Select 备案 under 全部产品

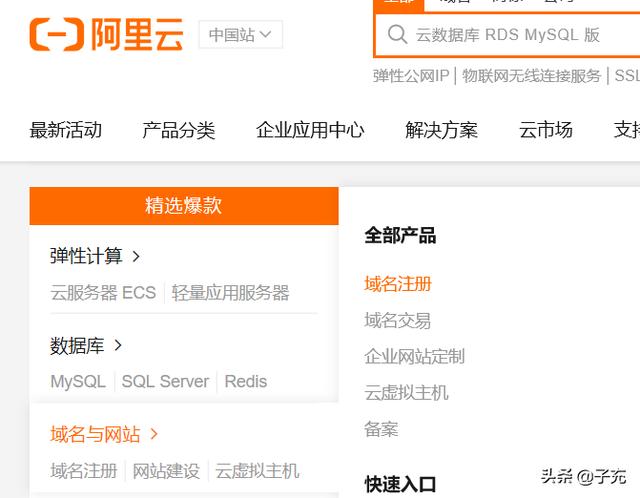pyautogui.click(x=381, y=429)
